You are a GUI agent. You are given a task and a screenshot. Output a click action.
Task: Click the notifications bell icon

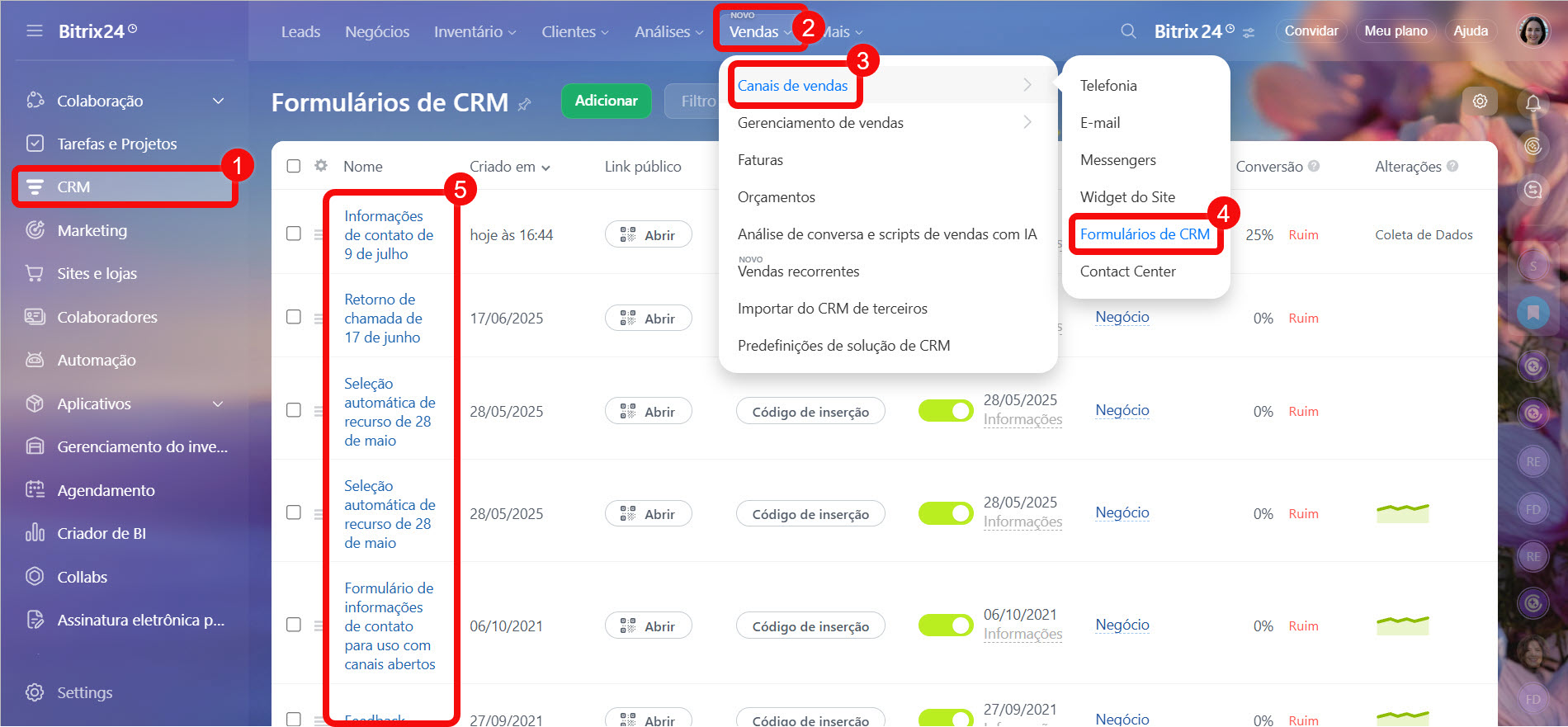click(1533, 103)
